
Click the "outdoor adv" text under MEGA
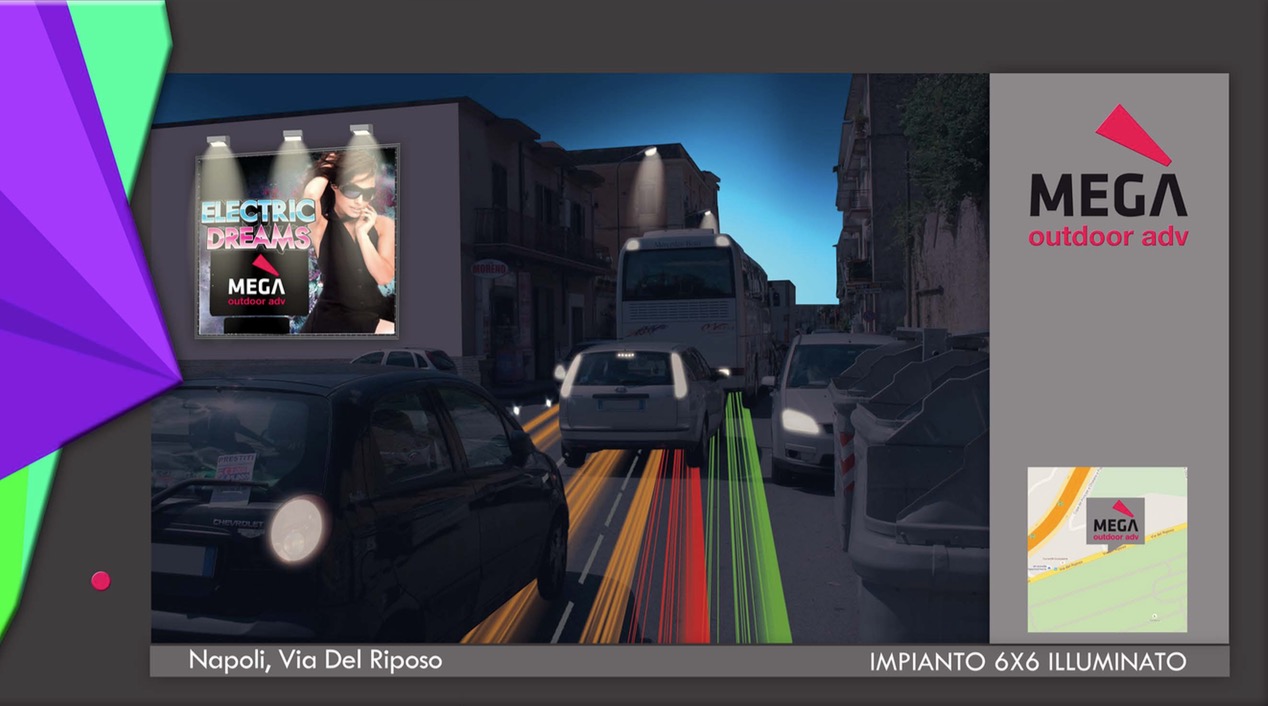coord(1107,238)
